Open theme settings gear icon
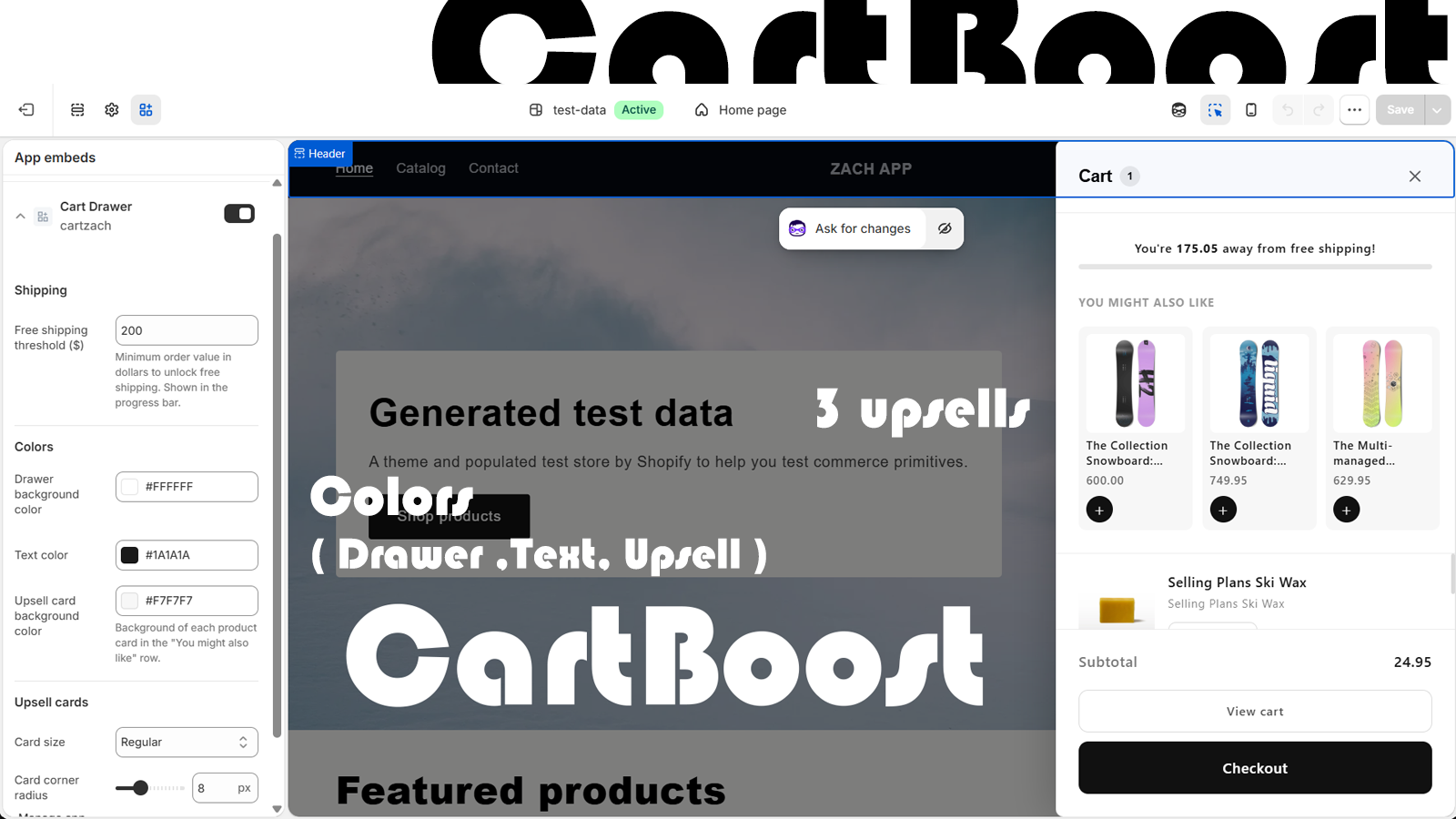The image size is (1456, 819). 112,110
